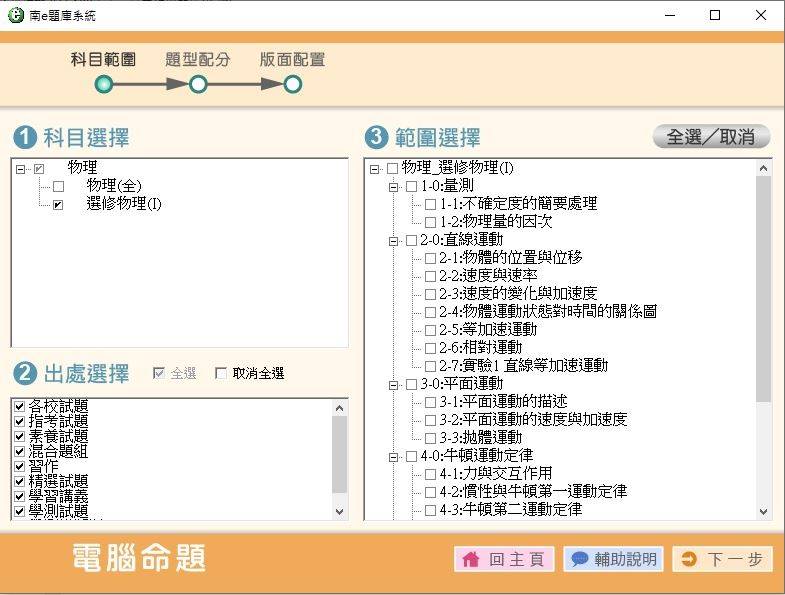This screenshot has height=595, width=785.
Task: Uncheck 各校試題 source
Action: coord(20,406)
